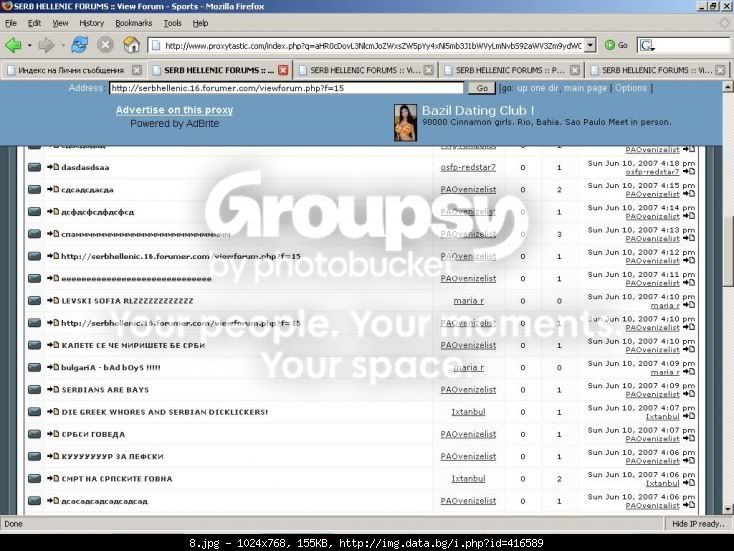This screenshot has width=734, height=551.
Task: Click the Forward arrow navigation button
Action: coord(46,45)
